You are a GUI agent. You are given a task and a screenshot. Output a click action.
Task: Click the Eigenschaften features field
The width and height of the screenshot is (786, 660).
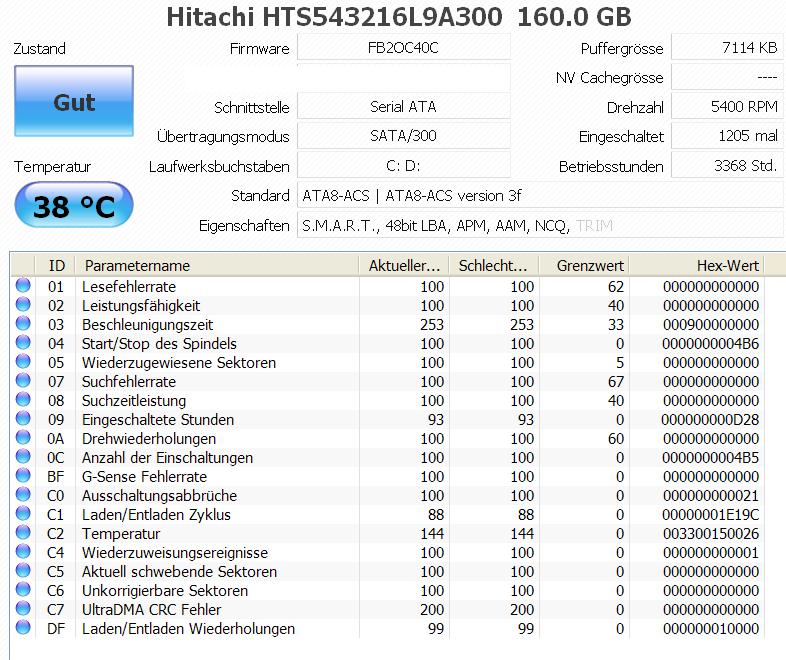540,226
